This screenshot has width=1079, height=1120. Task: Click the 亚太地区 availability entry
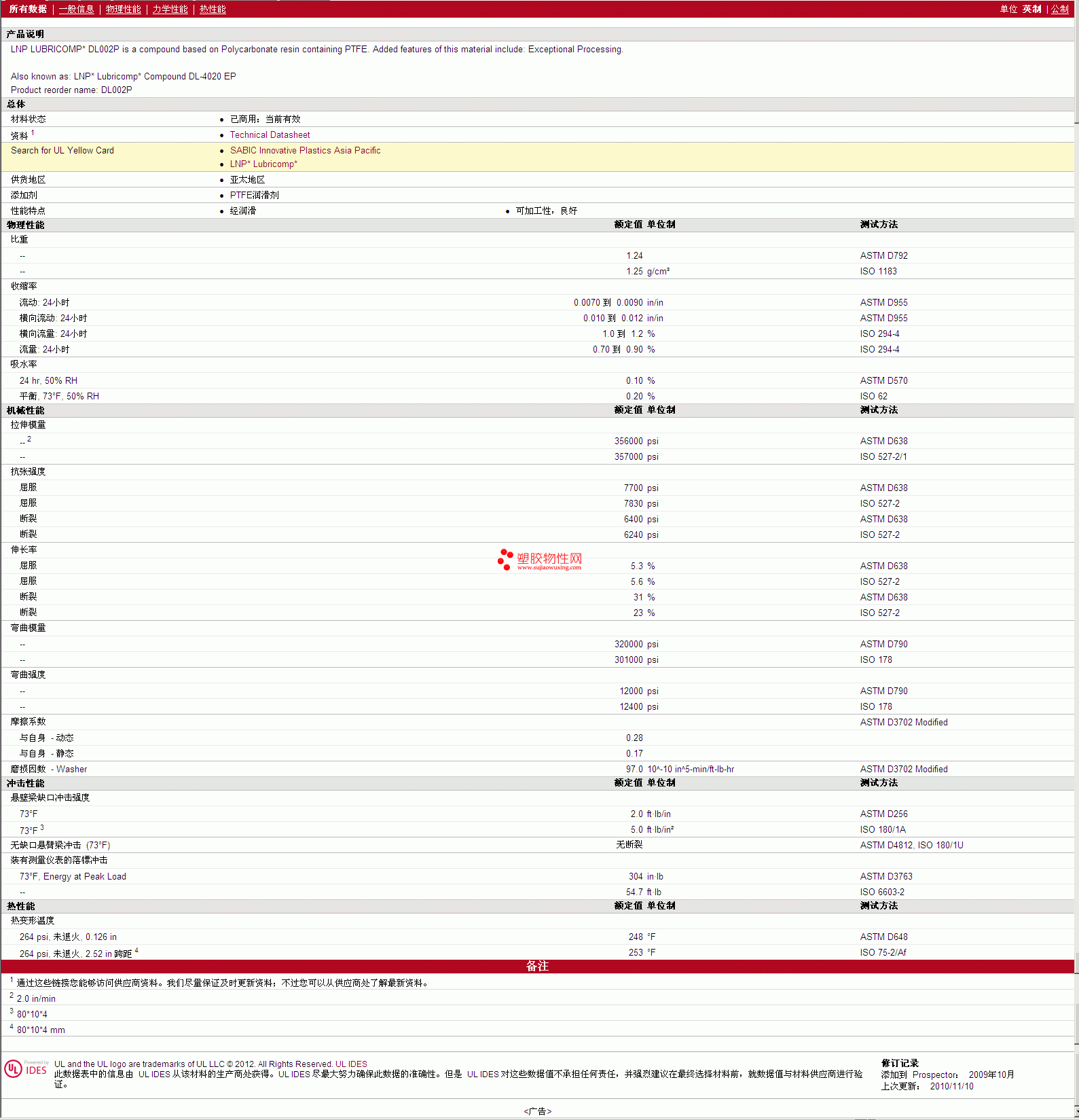(x=247, y=180)
